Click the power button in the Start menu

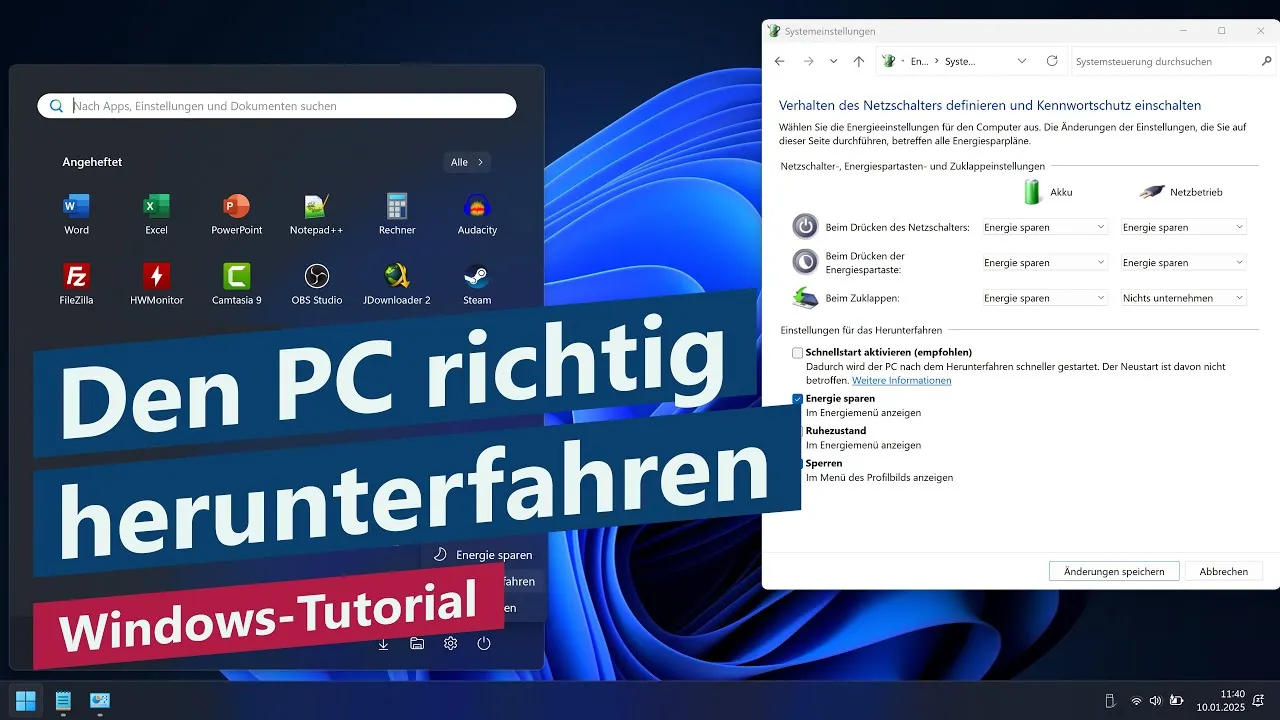click(484, 644)
